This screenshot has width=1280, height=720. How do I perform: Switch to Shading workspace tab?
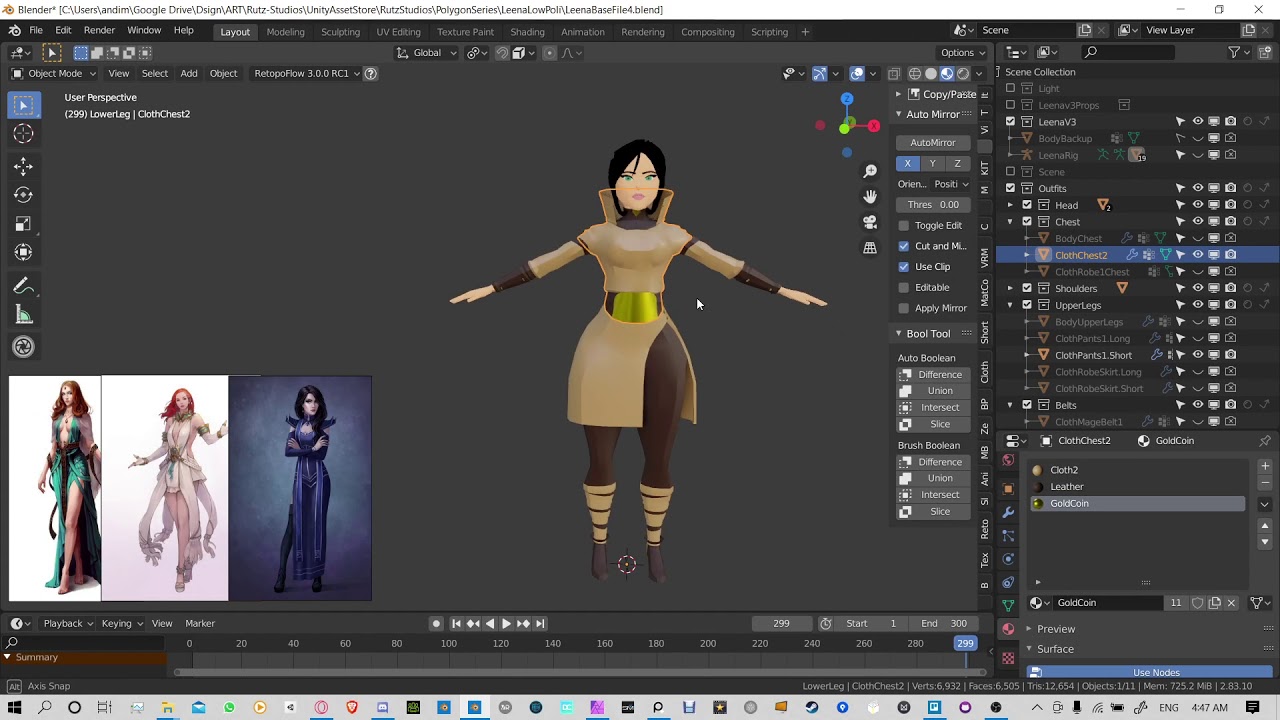[527, 32]
